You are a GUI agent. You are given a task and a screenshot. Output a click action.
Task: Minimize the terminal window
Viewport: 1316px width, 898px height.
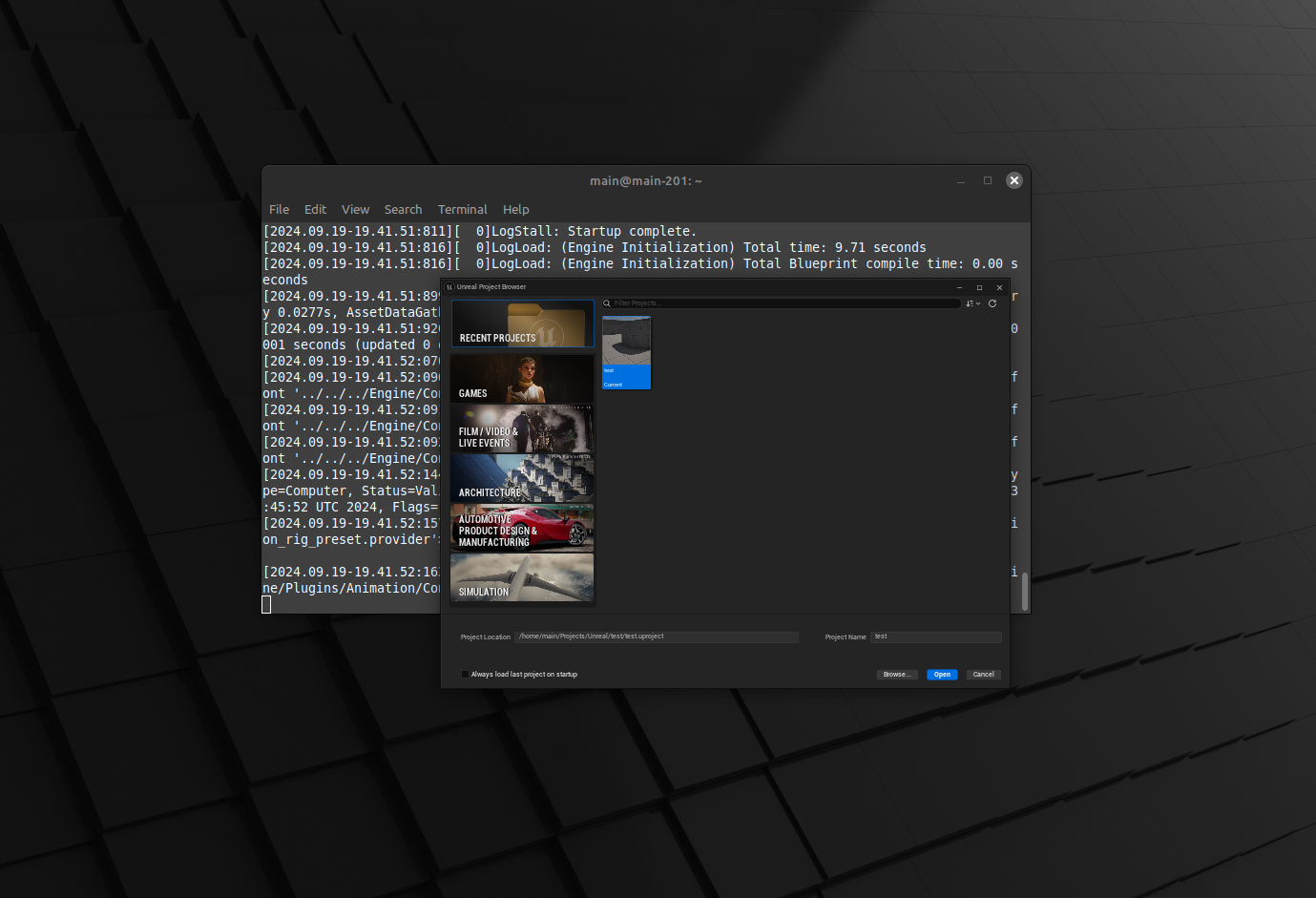pyautogui.click(x=961, y=180)
